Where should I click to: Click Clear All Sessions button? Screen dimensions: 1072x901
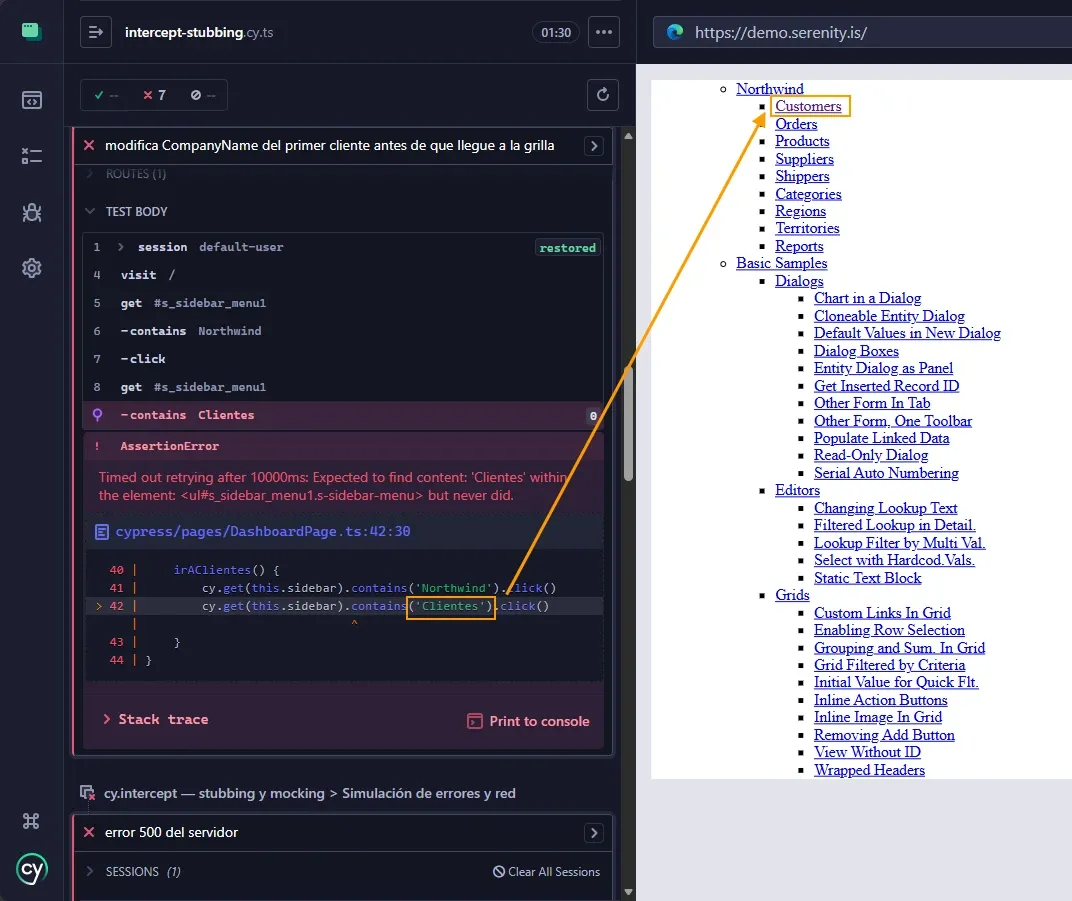[546, 872]
